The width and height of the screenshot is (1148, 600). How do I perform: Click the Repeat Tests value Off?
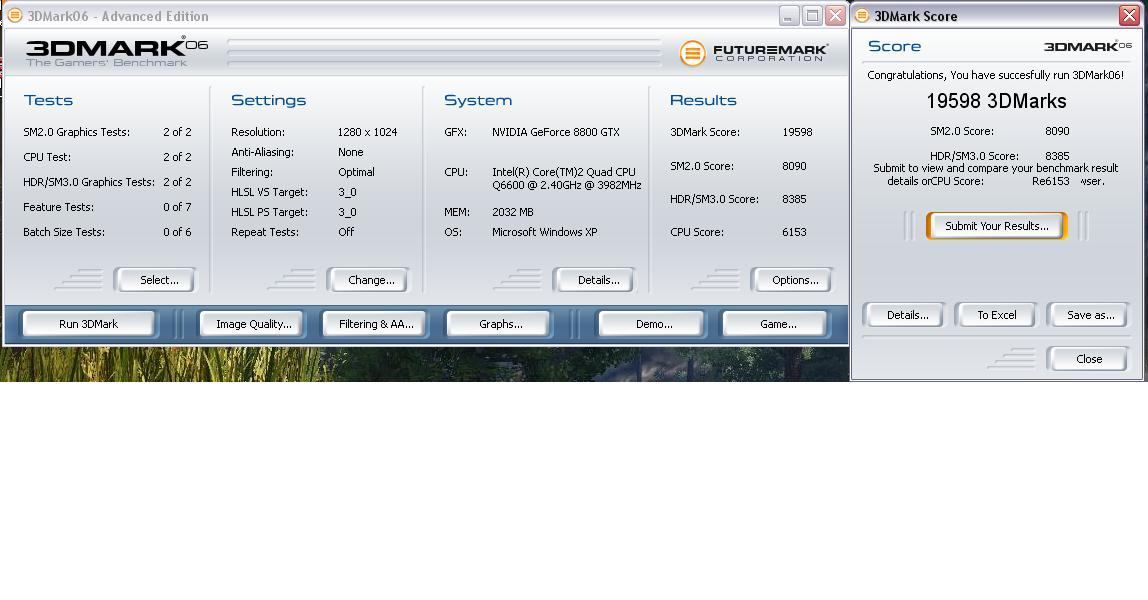(346, 232)
